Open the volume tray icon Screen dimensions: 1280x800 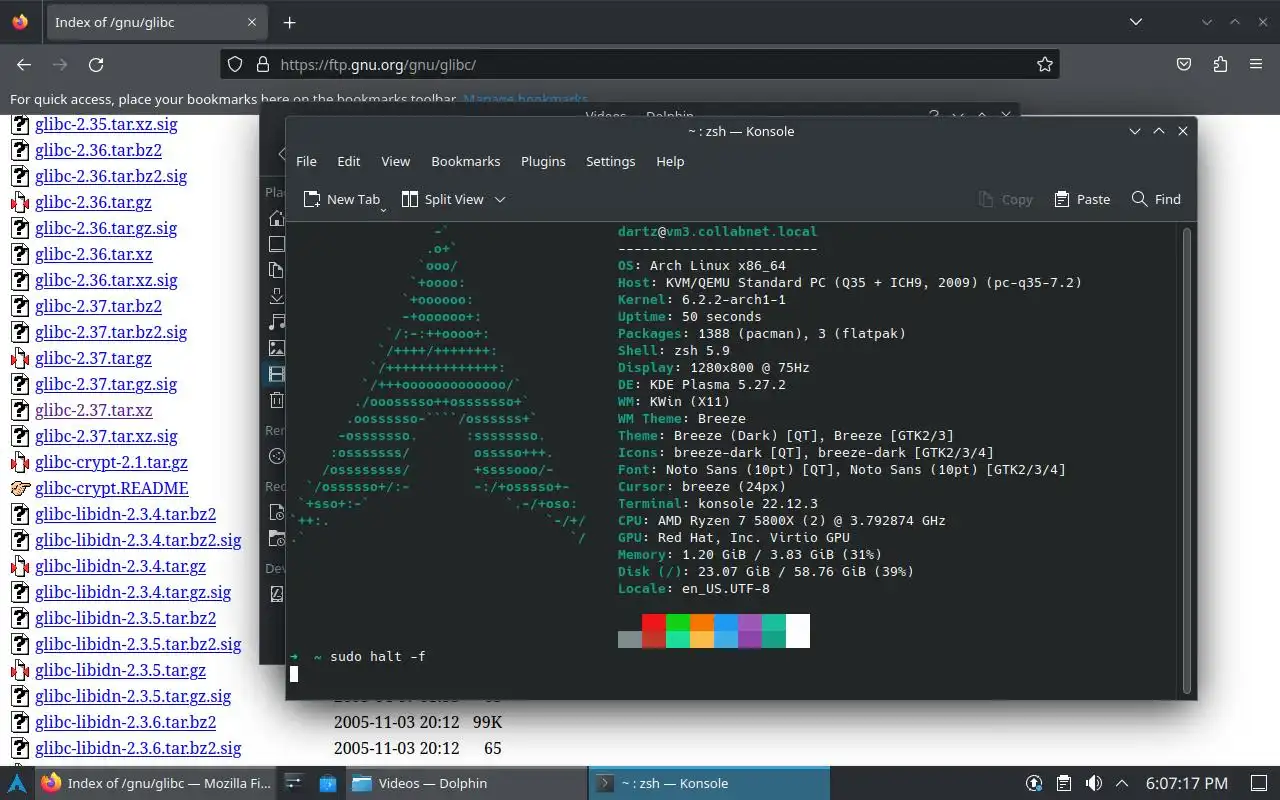pos(1094,783)
